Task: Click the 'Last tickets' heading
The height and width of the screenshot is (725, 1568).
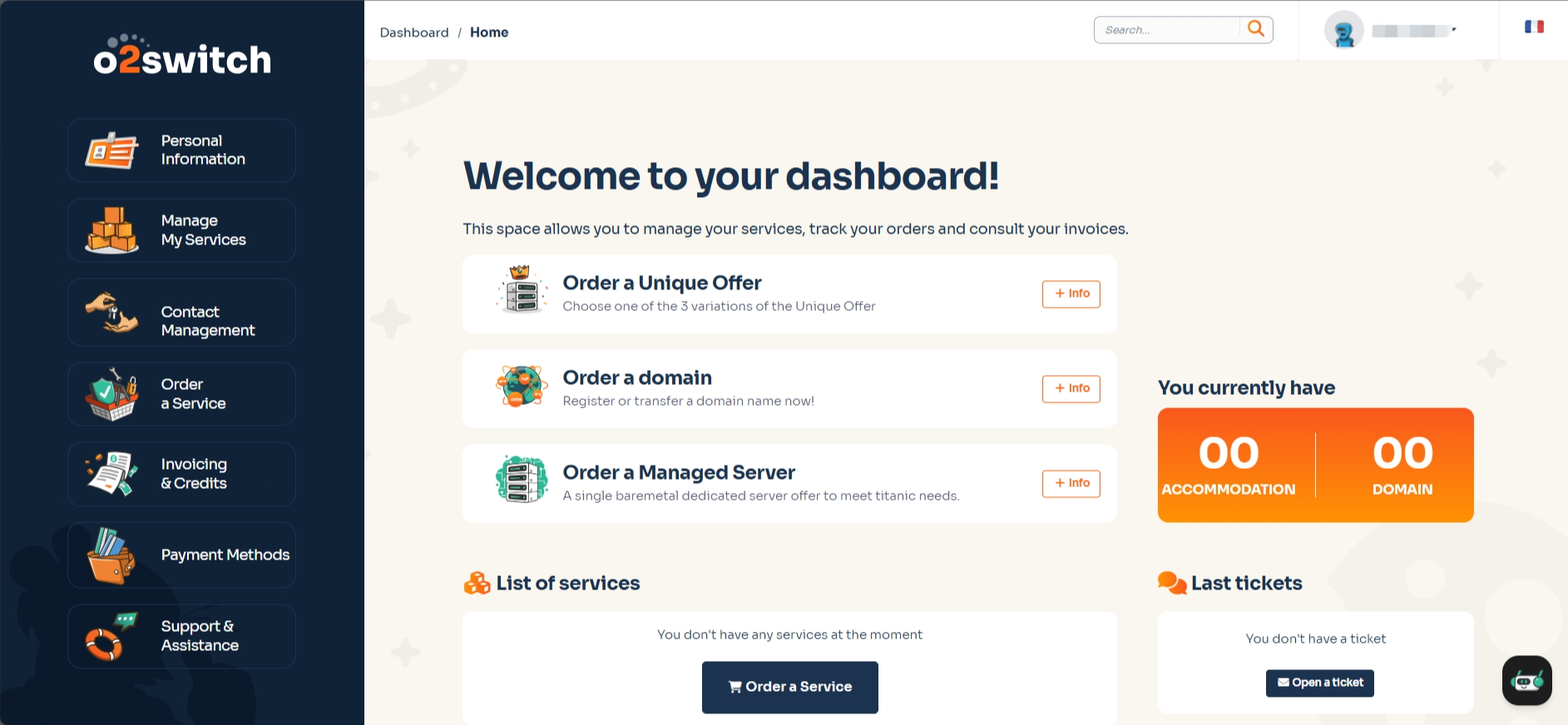Action: [x=1247, y=583]
